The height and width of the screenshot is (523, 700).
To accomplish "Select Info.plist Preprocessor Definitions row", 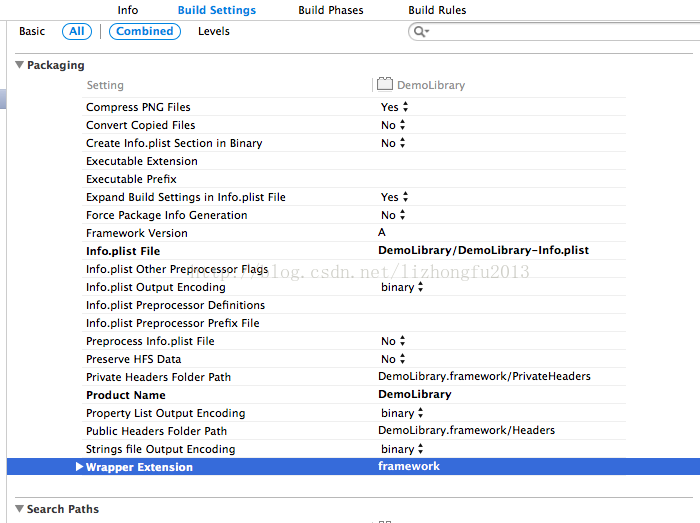I will coord(354,305).
